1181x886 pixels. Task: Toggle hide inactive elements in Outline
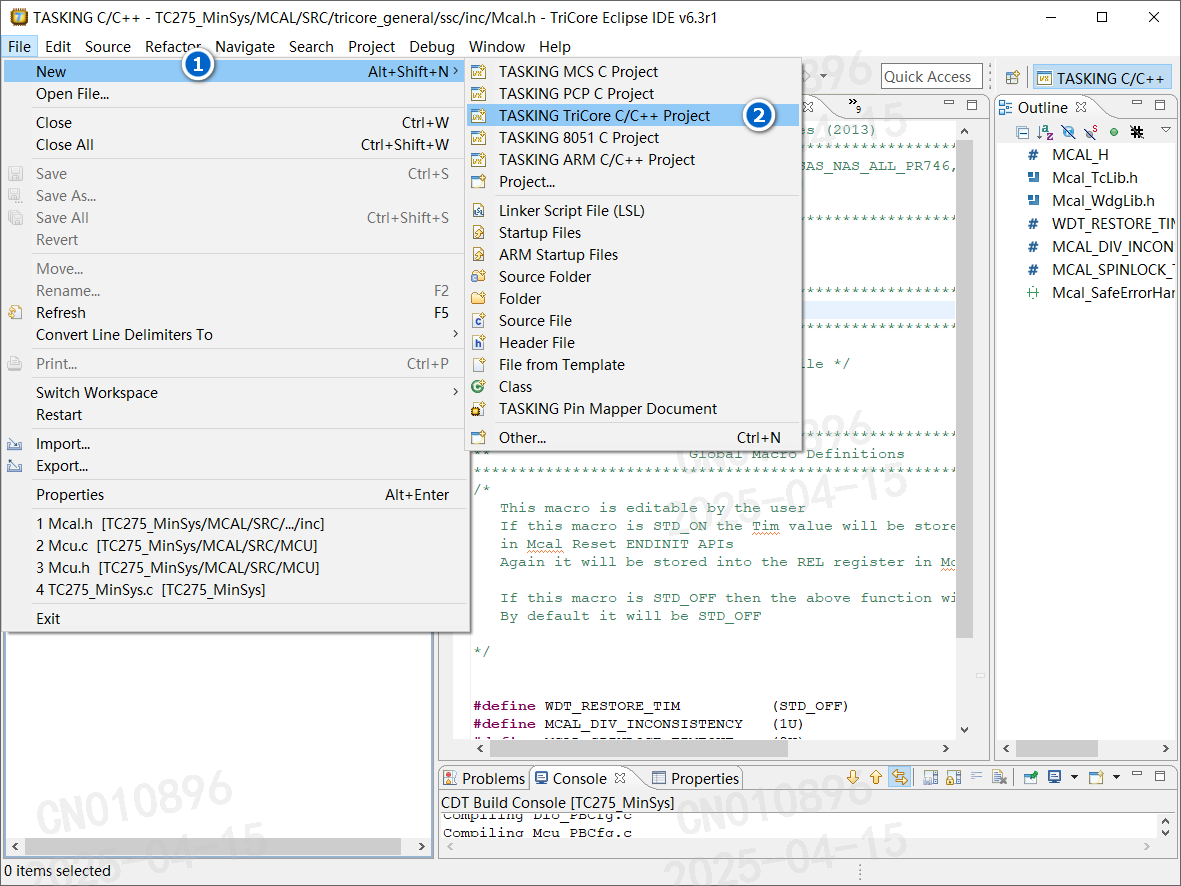coord(1137,133)
